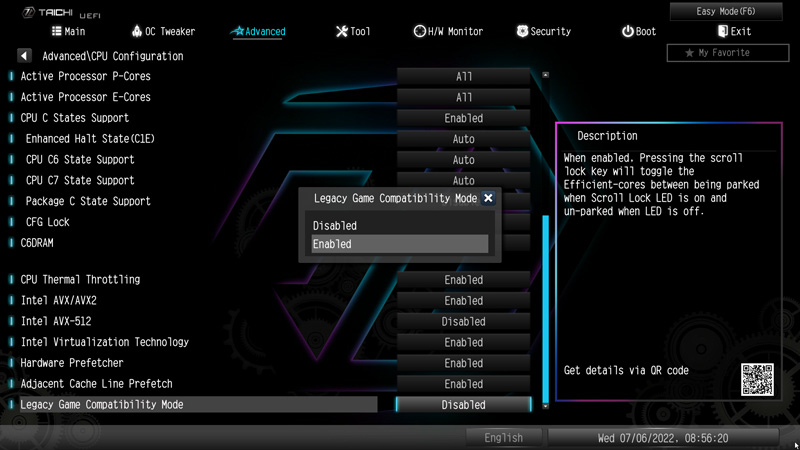This screenshot has width=800, height=450.
Task: Open the Main tab list icon
Action: [57, 31]
